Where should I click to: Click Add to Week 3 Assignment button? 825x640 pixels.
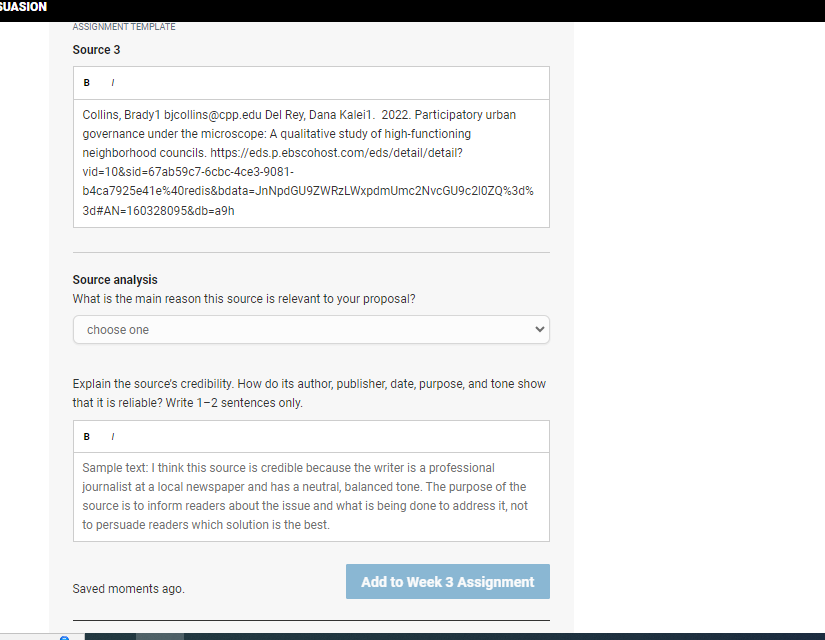pyautogui.click(x=448, y=582)
